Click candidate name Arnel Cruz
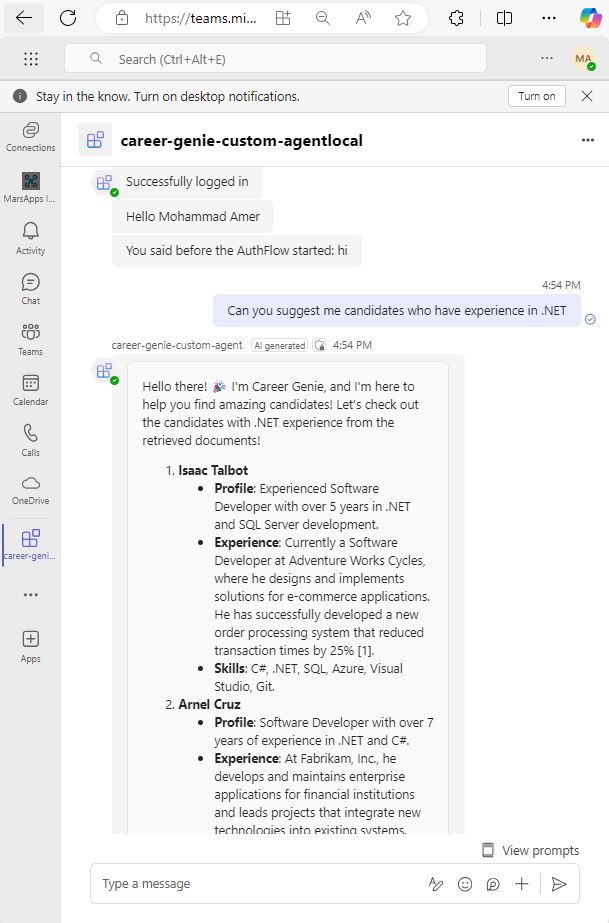Viewport: 609px width, 923px height. (209, 704)
